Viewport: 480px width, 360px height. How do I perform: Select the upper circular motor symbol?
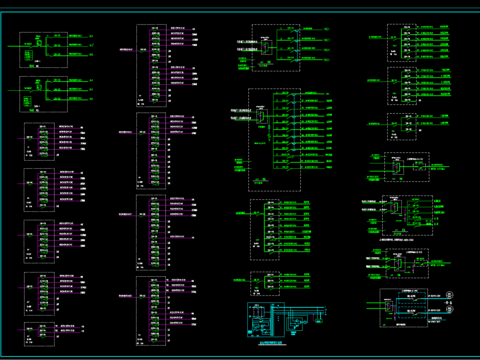449,295
